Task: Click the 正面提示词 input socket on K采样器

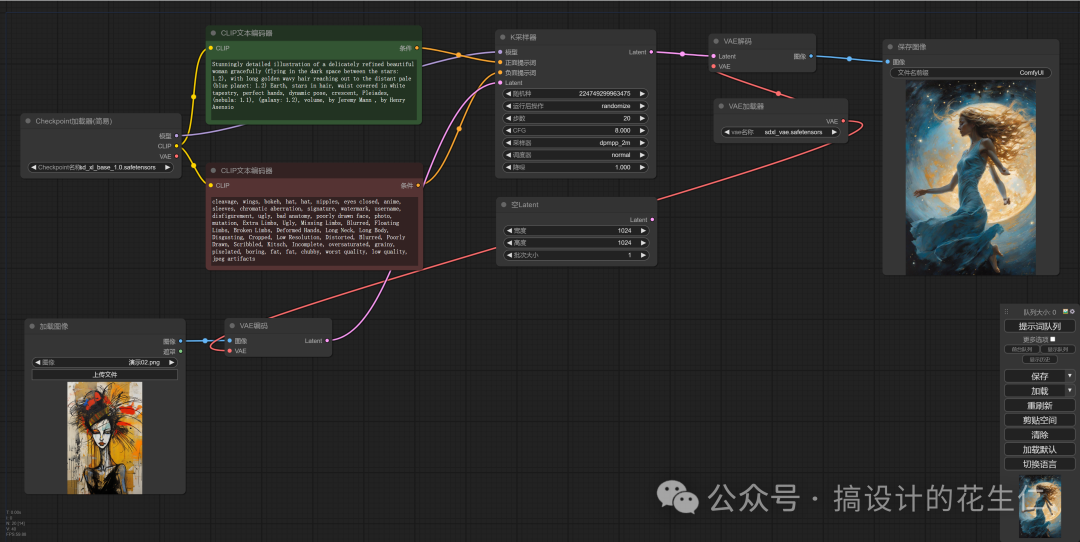Action: [x=500, y=63]
